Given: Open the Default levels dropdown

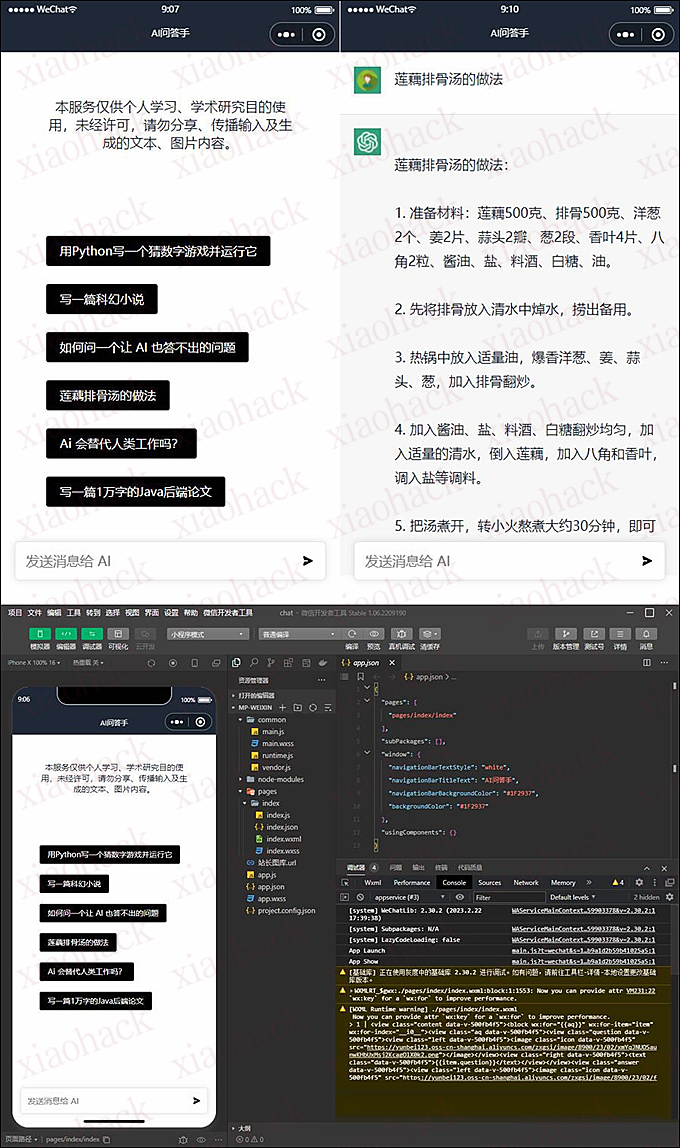Looking at the screenshot, I should coord(573,897).
